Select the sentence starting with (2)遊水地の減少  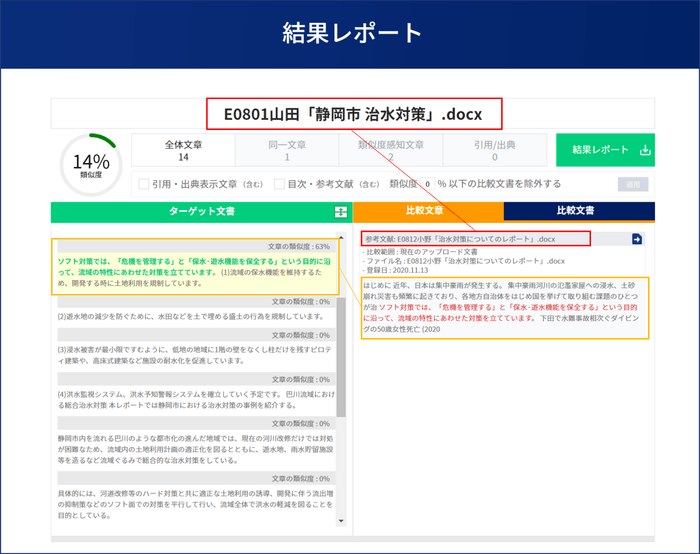point(190,316)
